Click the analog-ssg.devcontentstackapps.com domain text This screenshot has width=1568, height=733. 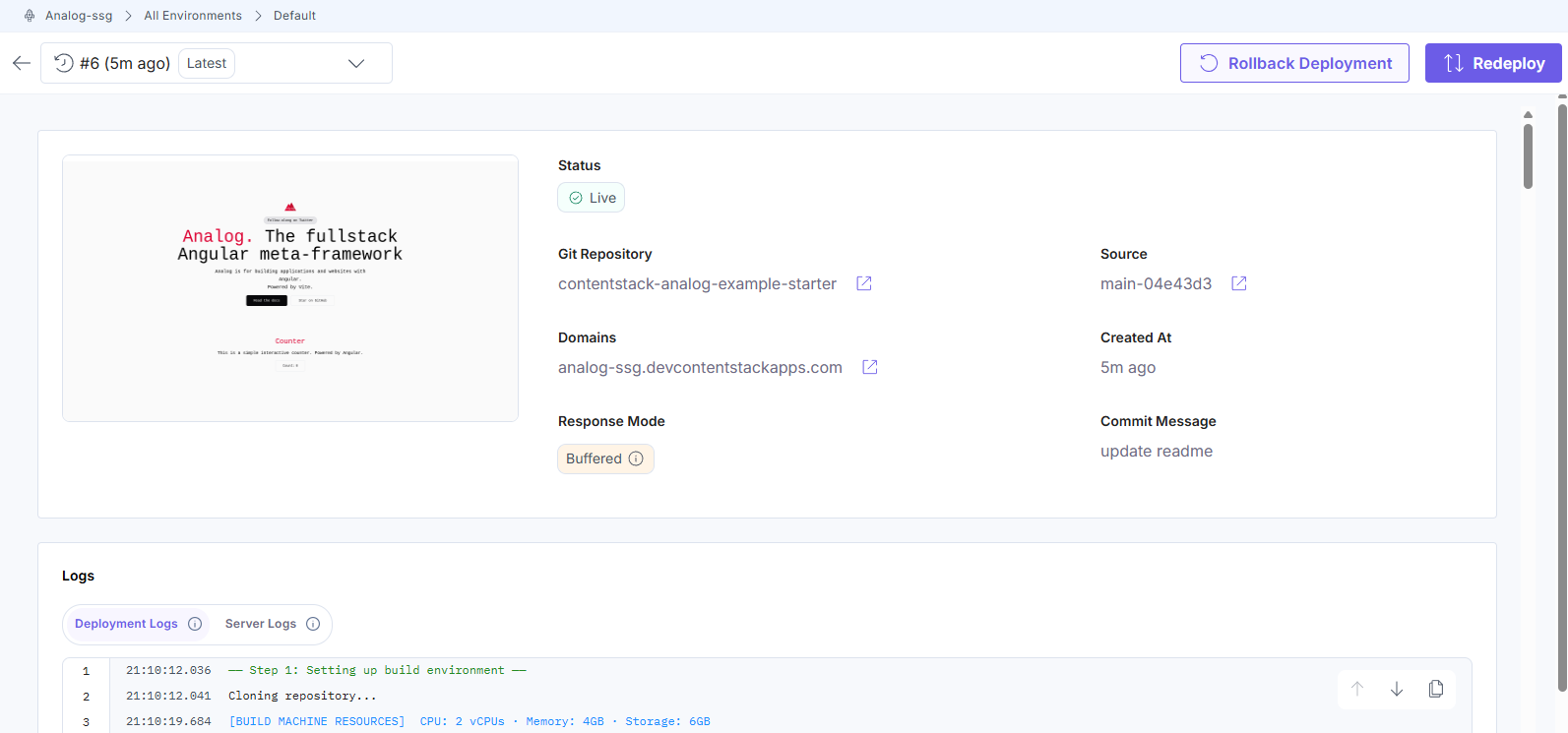coord(700,367)
